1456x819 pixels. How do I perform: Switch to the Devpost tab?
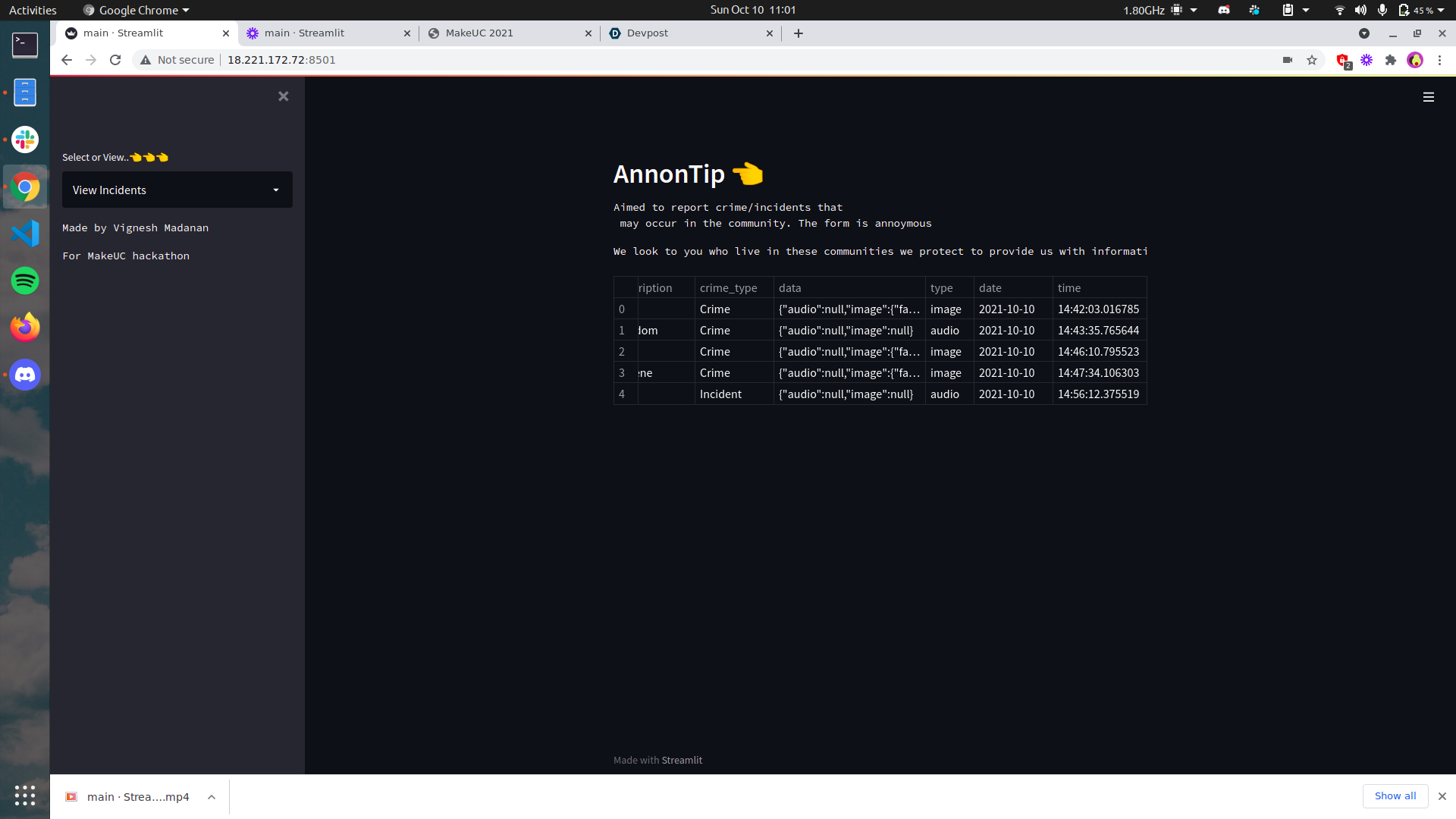[648, 33]
